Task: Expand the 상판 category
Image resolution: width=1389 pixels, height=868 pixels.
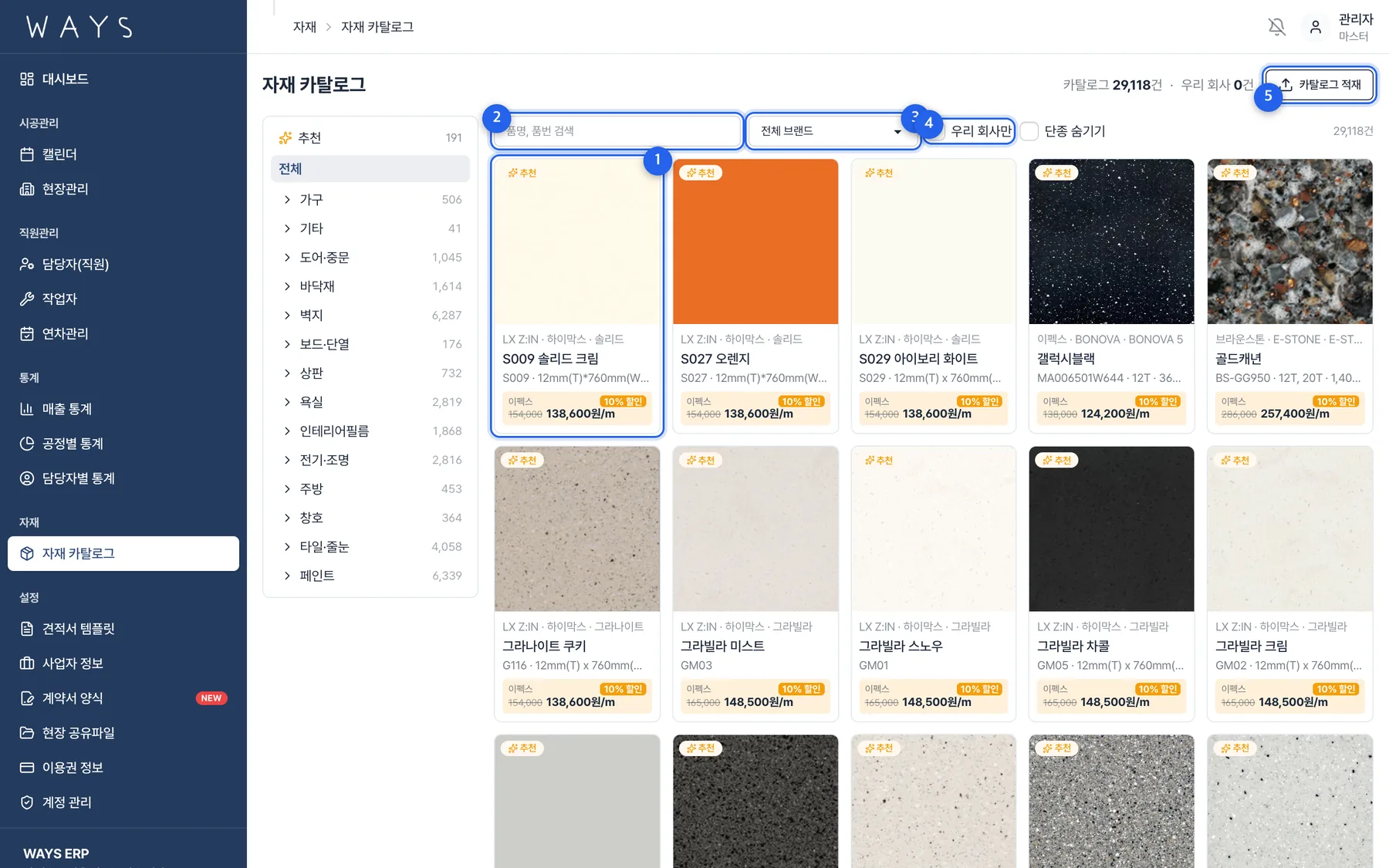Action: point(287,373)
